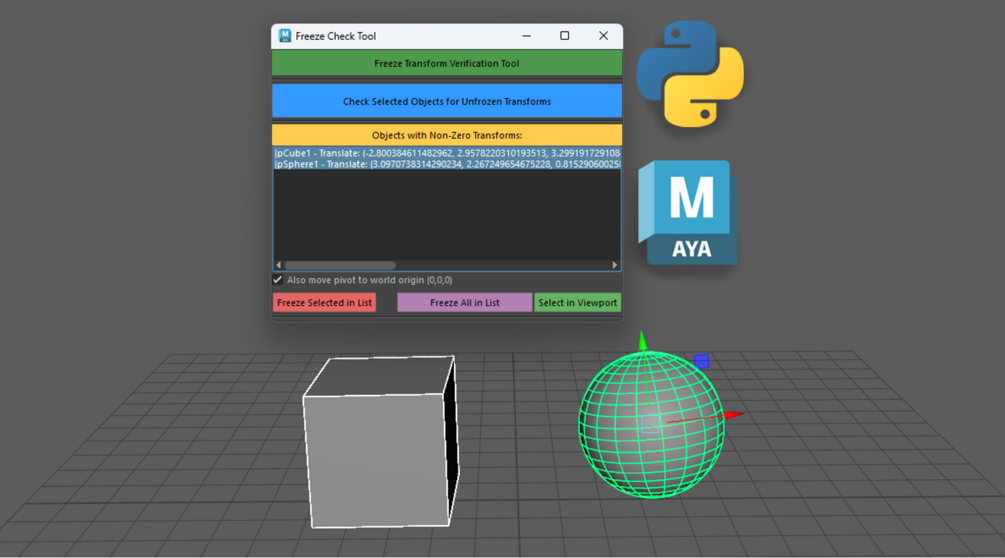Screen dimensions: 1005x558
Task: Click the sphere's center move manipulator square
Action: [651, 423]
